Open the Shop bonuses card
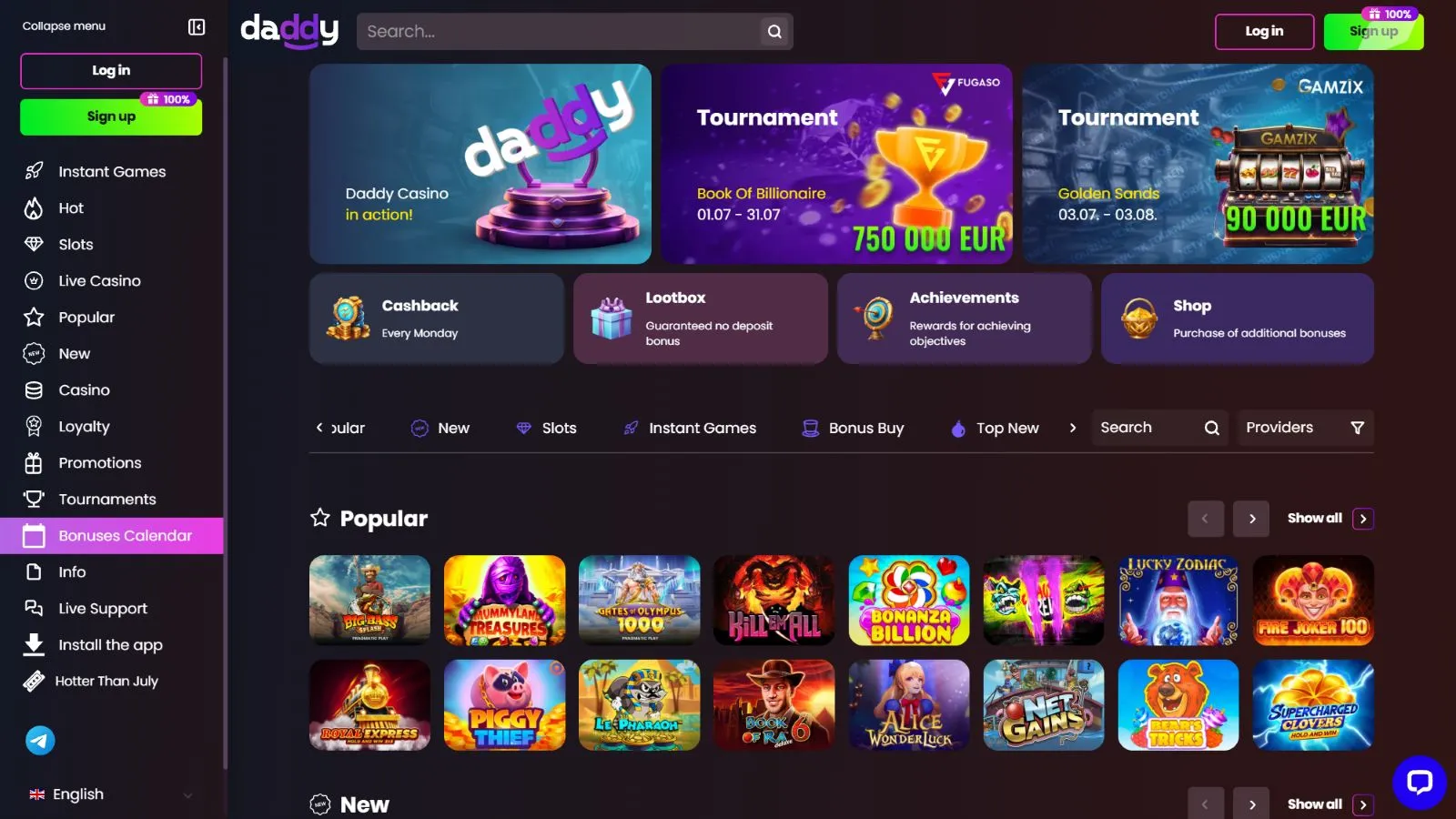Viewport: 1456px width, 819px height. (1238, 318)
